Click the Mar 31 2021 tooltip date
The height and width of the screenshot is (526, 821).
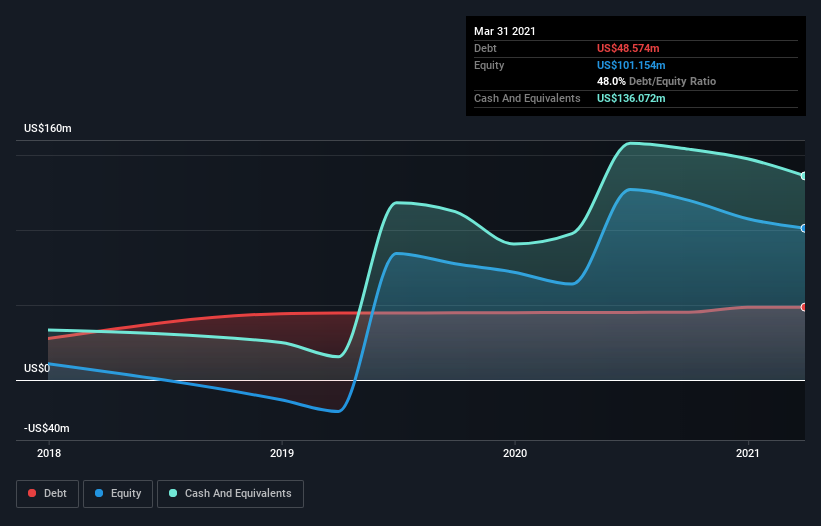505,31
